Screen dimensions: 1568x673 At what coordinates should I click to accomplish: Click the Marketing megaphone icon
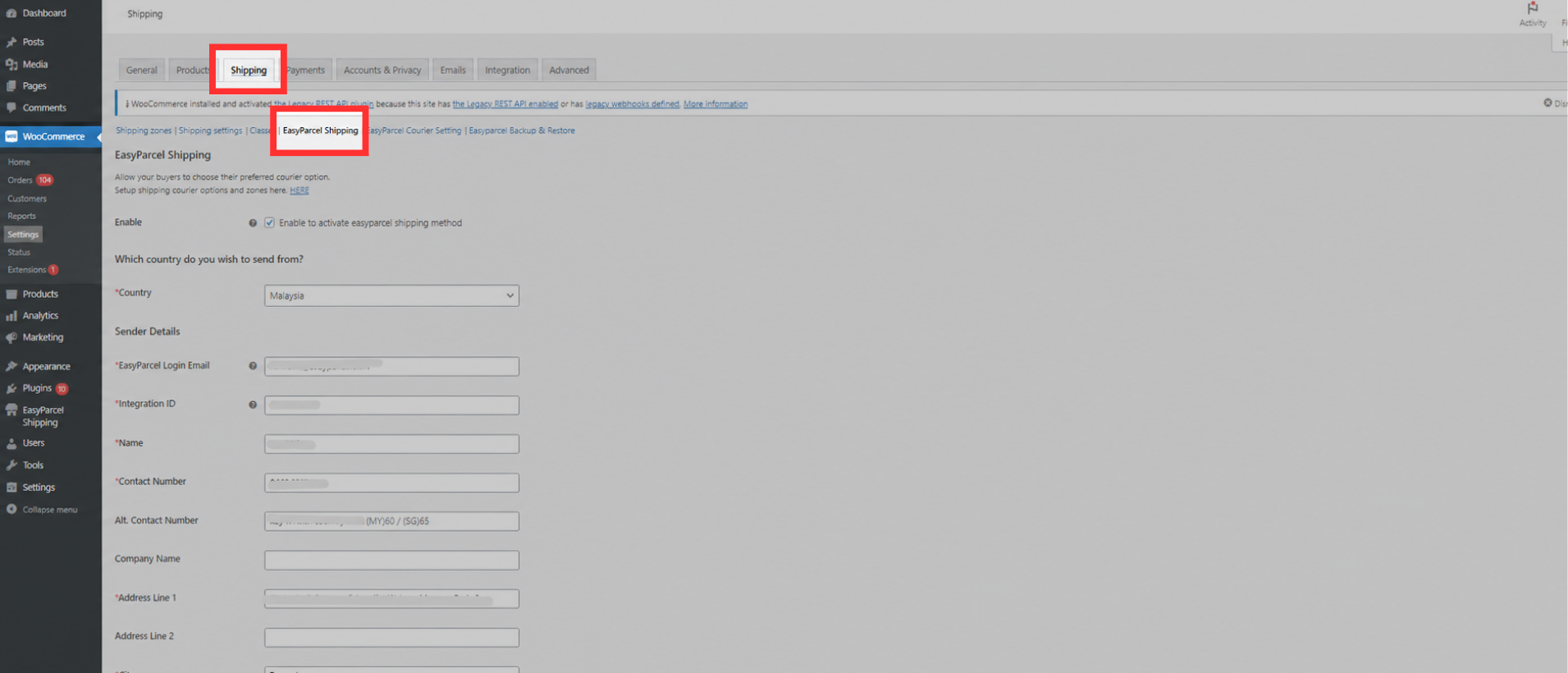tap(11, 337)
